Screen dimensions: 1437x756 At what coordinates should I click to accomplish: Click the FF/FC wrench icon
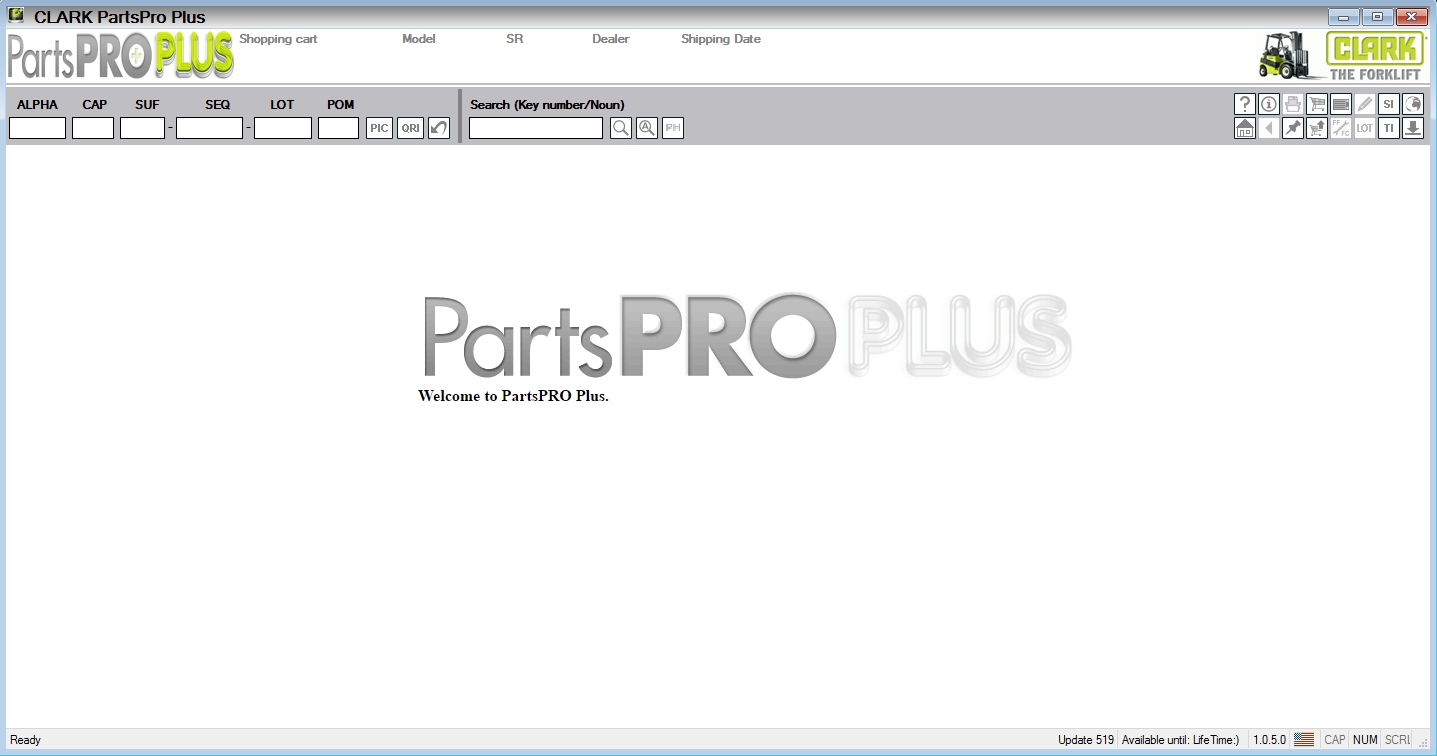1341,128
